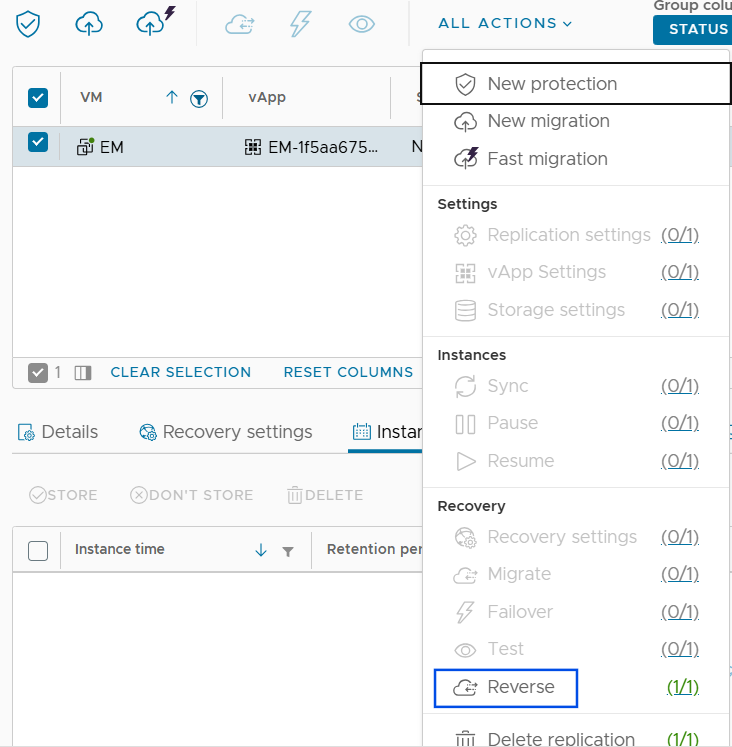This screenshot has width=732, height=747.
Task: Click the Fast migration lightning cloud icon
Action: coord(150,23)
